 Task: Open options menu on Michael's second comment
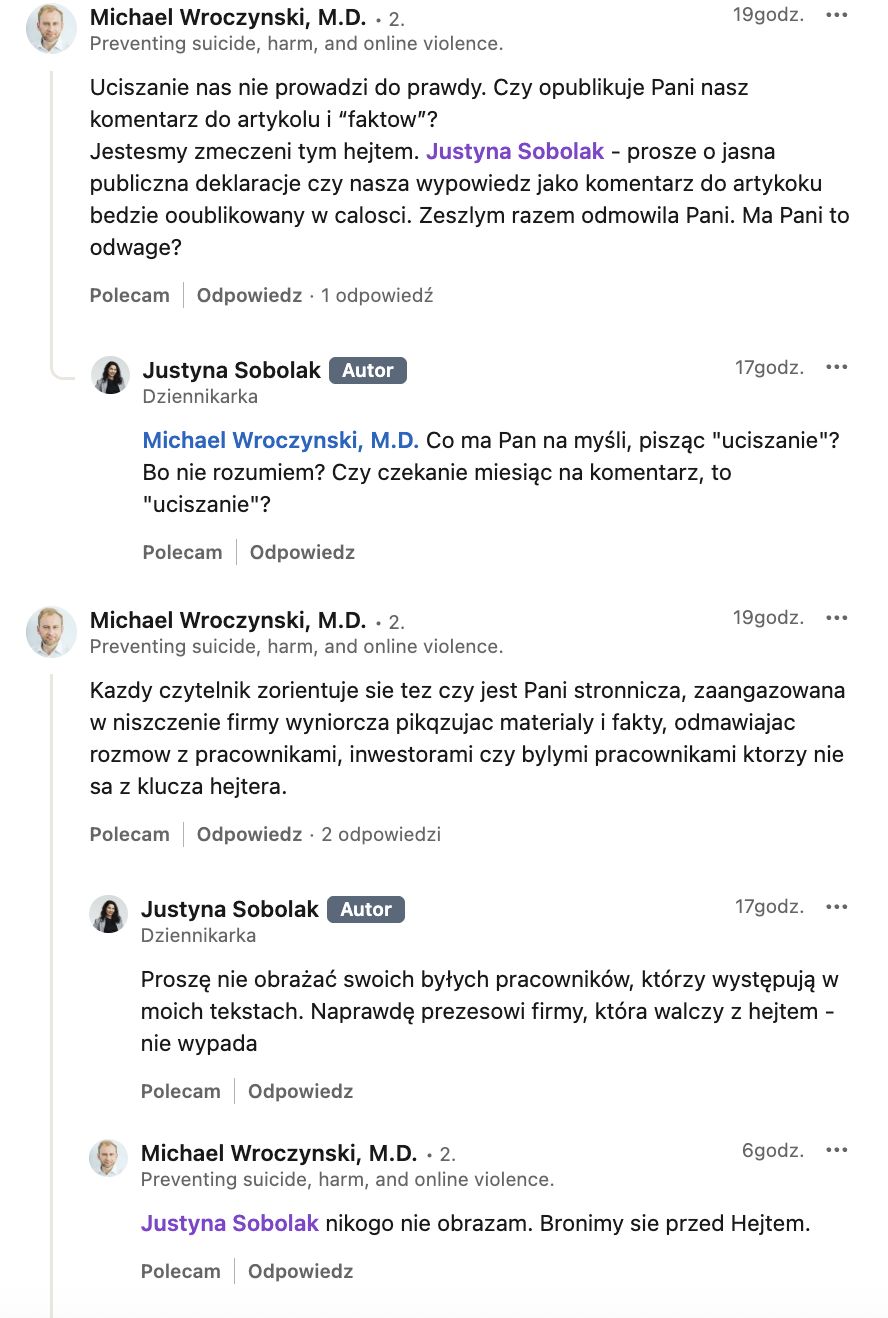tap(837, 617)
